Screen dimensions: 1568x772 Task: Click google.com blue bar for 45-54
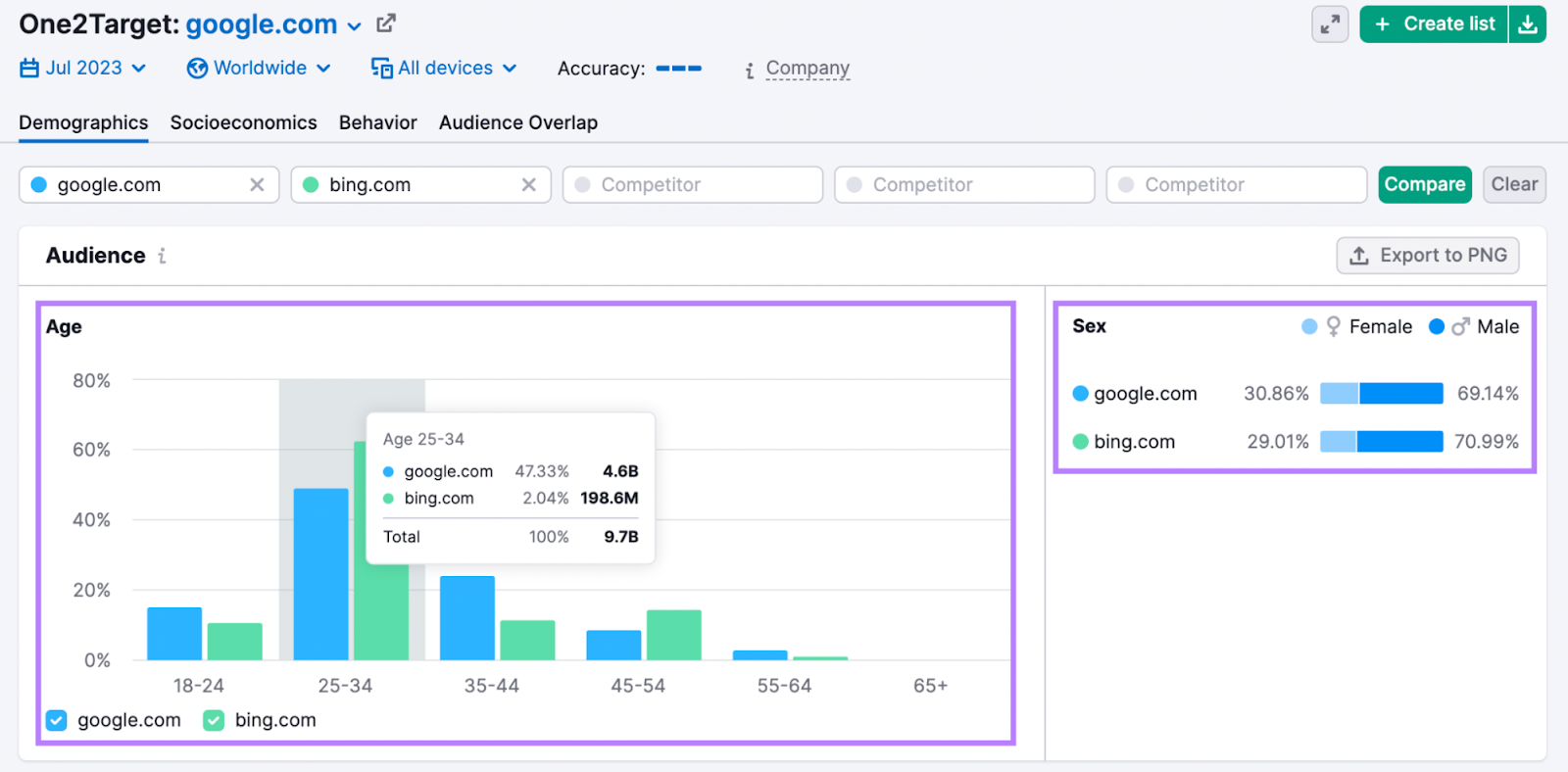point(614,646)
